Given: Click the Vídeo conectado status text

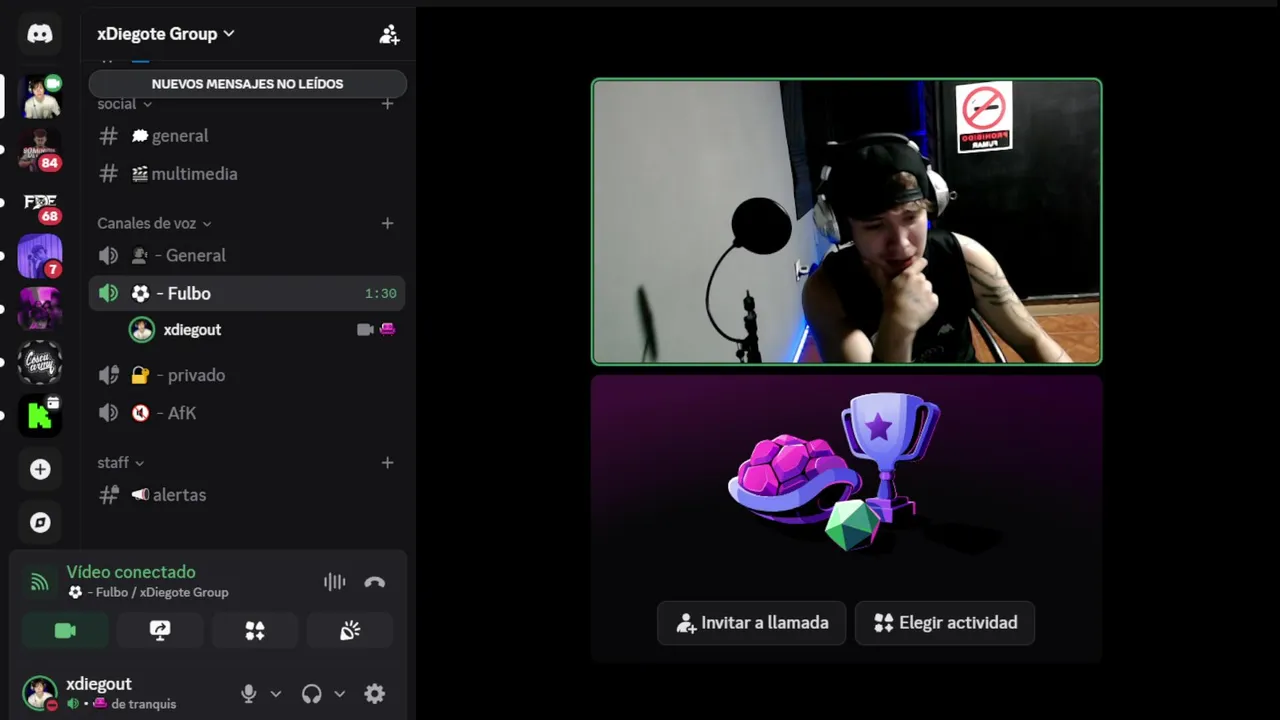Looking at the screenshot, I should click(131, 572).
